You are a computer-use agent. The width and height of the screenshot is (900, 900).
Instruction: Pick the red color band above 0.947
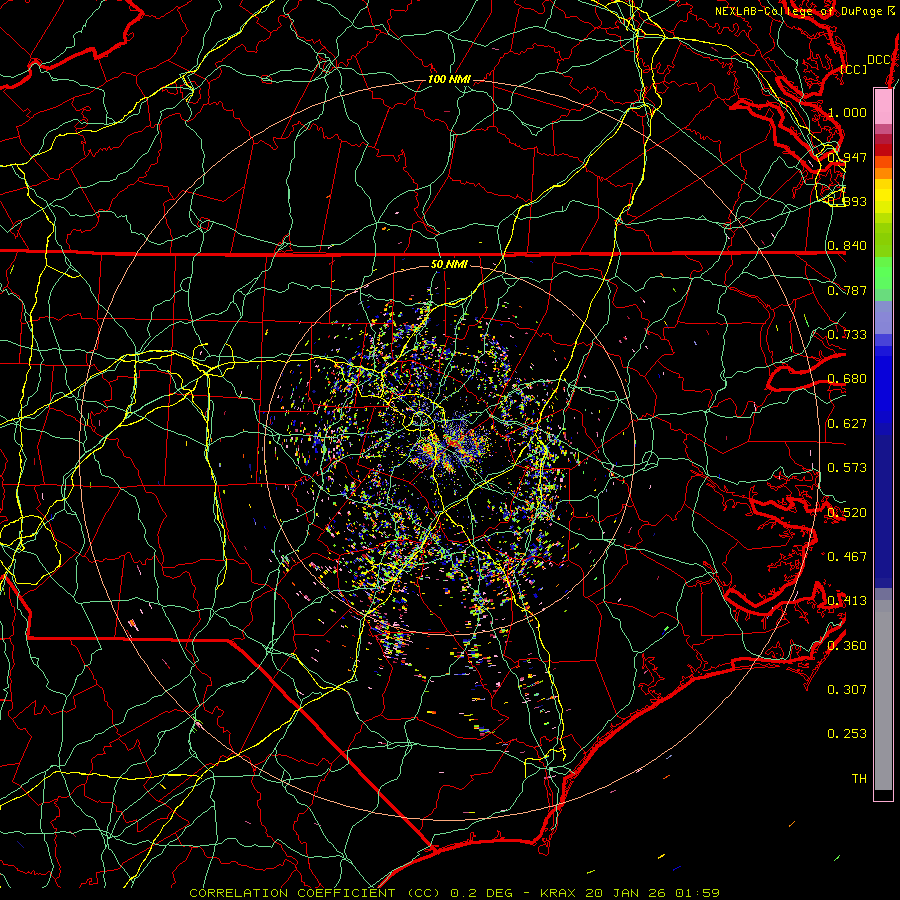(883, 149)
